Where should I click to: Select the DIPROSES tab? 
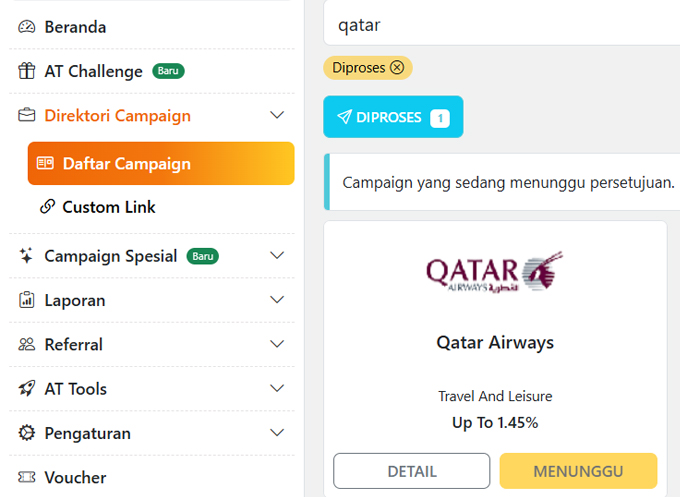pos(393,117)
